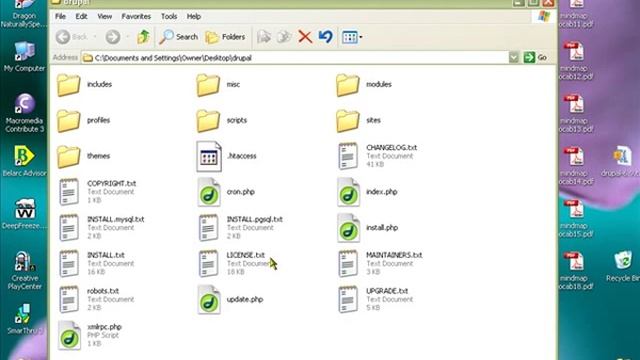Click the Move To toolbar icon
Image resolution: width=640 pixels, height=360 pixels.
264,37
